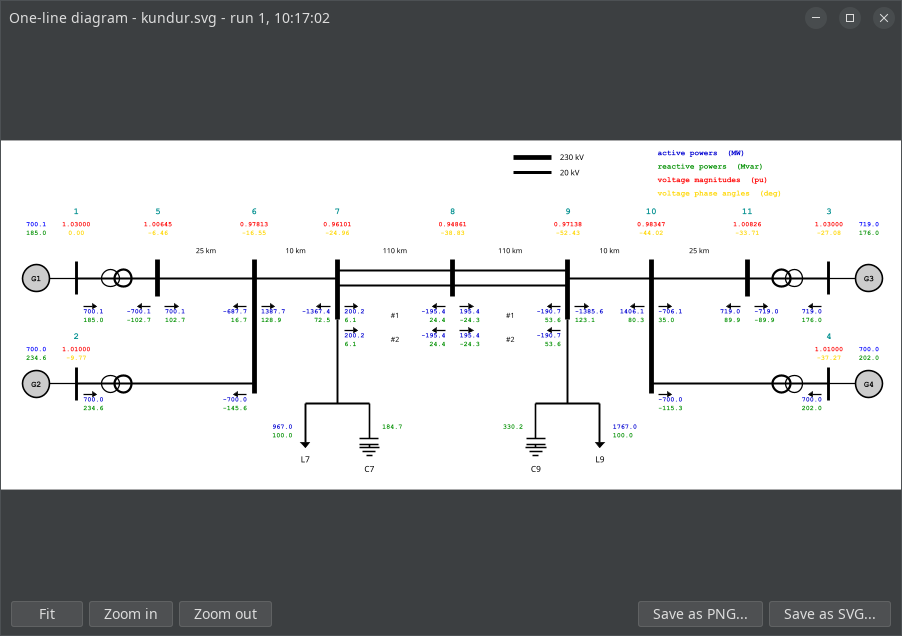Click the 184.7 capacitor reactive value
902x636 pixels.
(x=392, y=427)
